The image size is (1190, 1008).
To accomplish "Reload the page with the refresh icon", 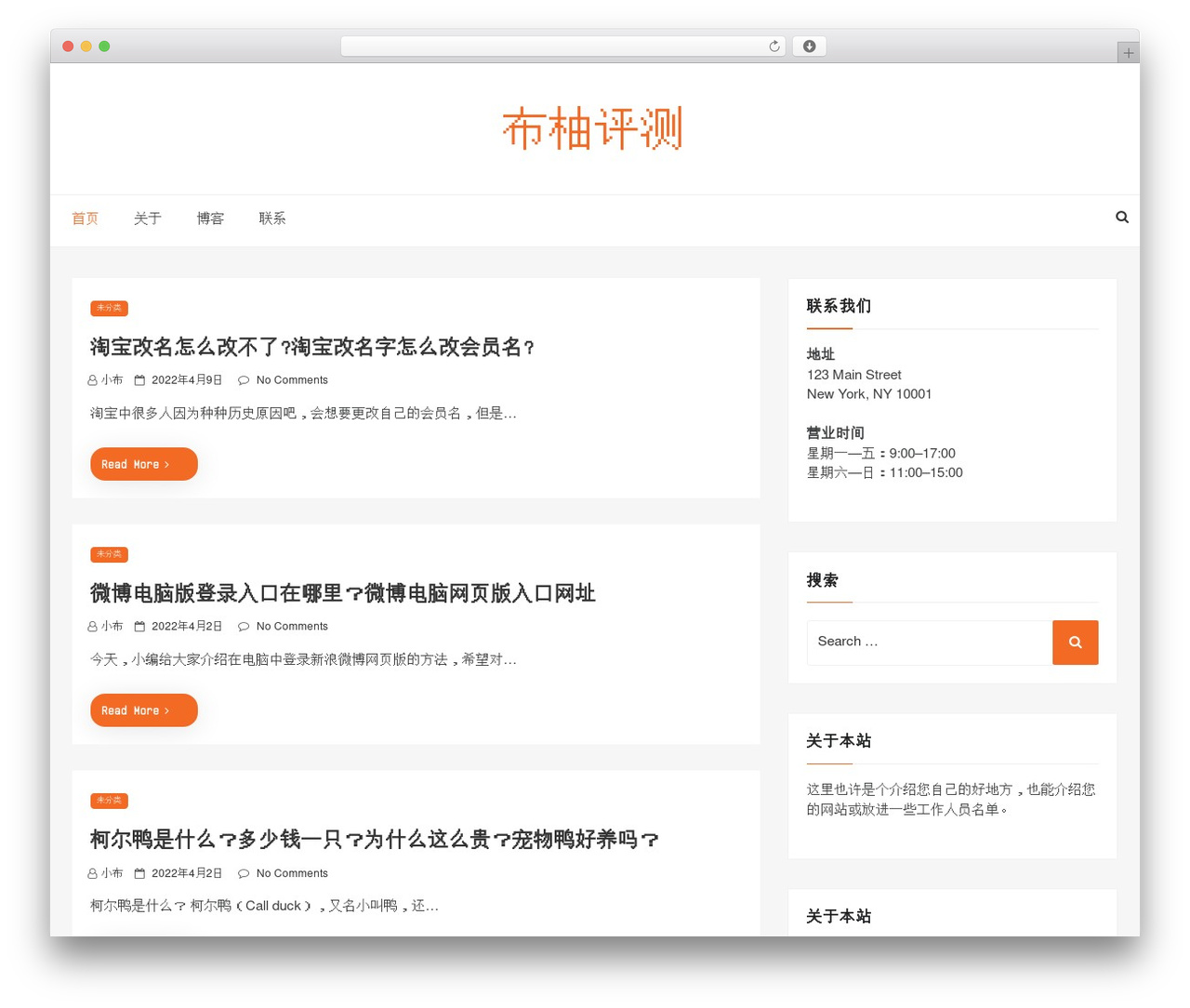I will (774, 46).
